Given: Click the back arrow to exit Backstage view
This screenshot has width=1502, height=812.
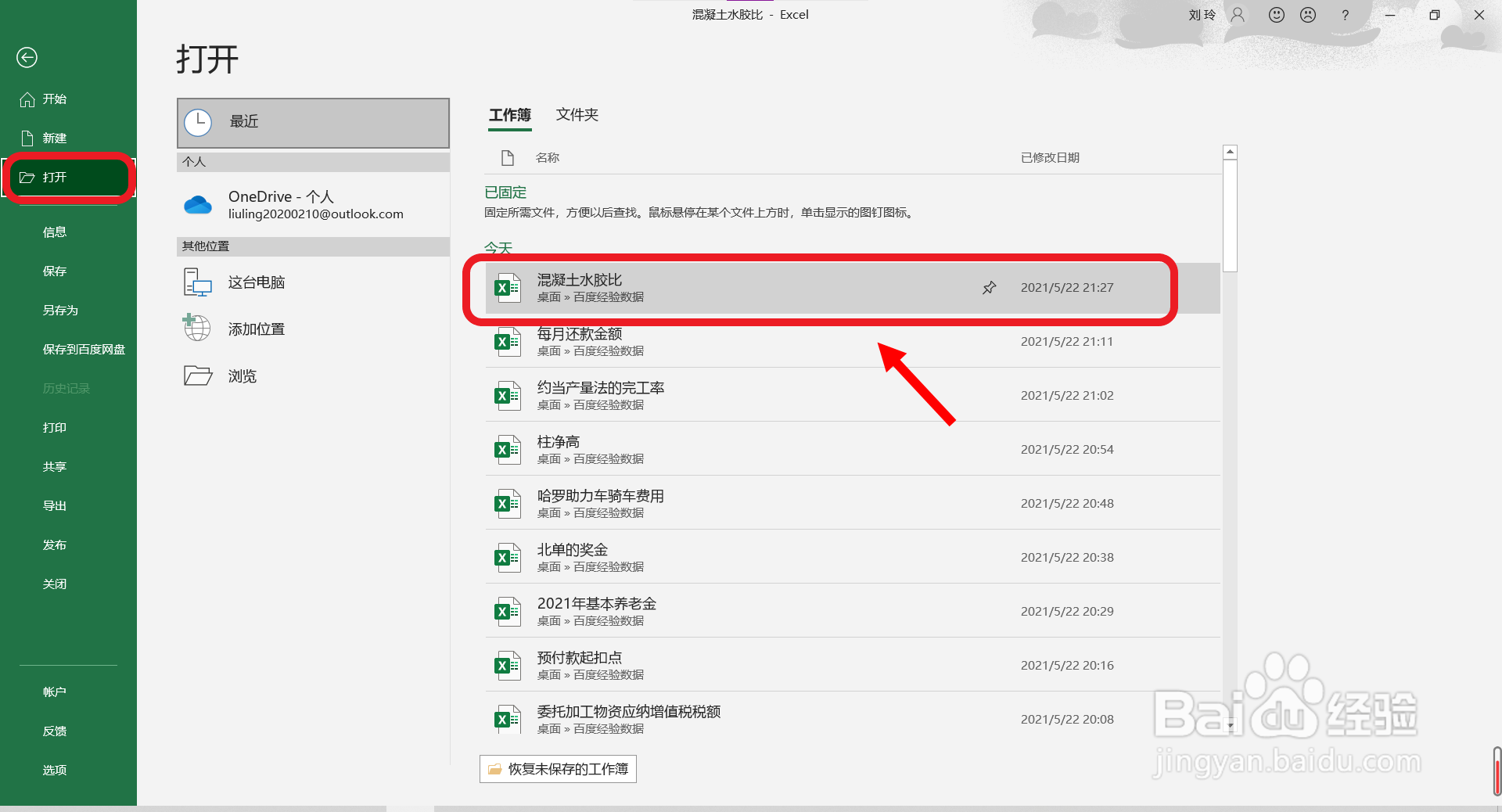Looking at the screenshot, I should pos(27,57).
